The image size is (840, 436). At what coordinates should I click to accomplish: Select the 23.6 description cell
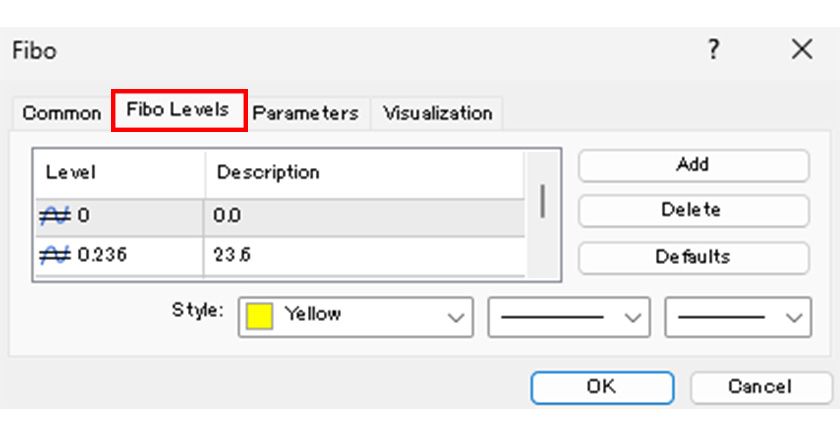tap(365, 255)
